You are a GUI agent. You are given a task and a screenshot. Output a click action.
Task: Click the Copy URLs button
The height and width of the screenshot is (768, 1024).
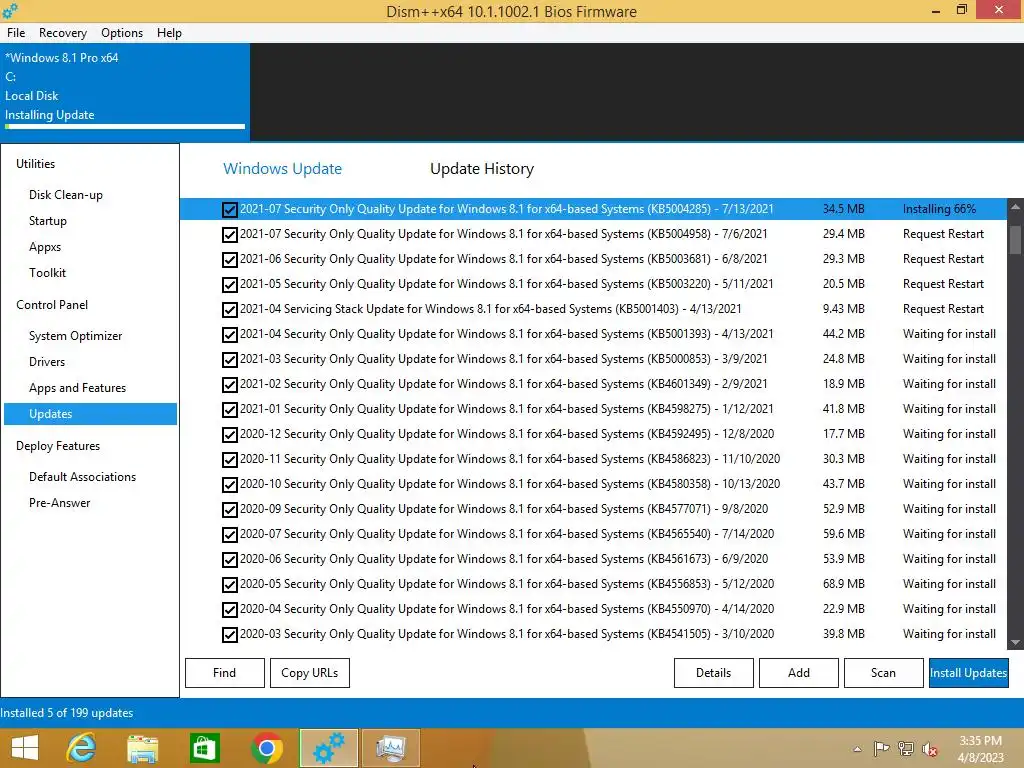pos(310,673)
